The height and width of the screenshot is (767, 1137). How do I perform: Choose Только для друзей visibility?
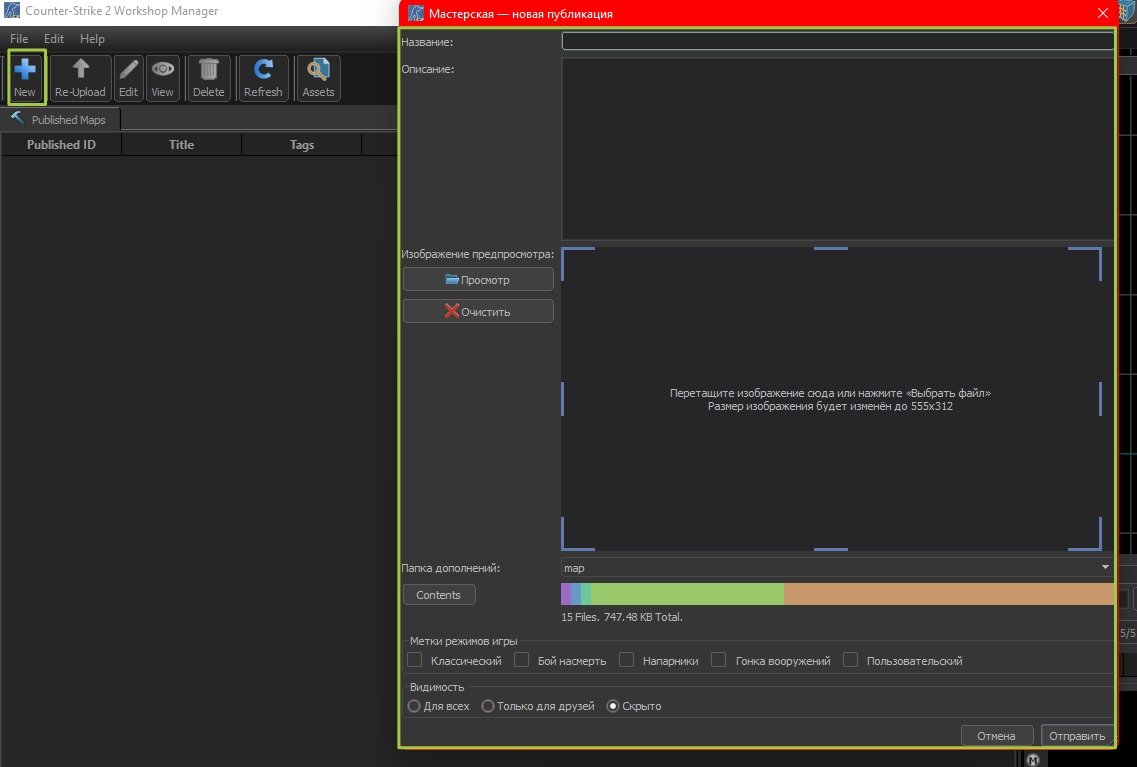coord(488,706)
